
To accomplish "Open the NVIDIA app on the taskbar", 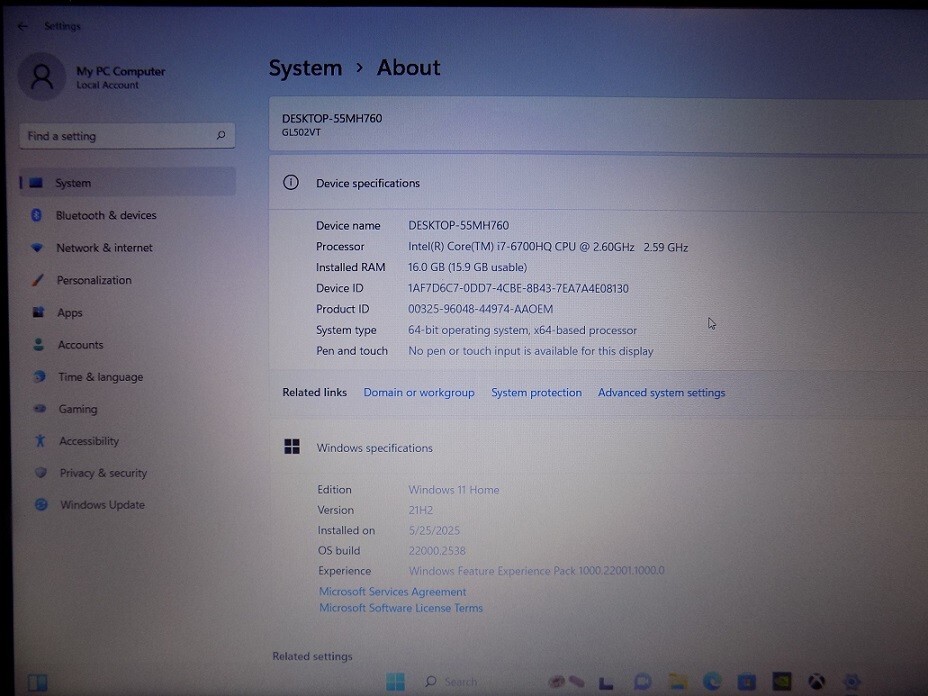I will click(782, 682).
